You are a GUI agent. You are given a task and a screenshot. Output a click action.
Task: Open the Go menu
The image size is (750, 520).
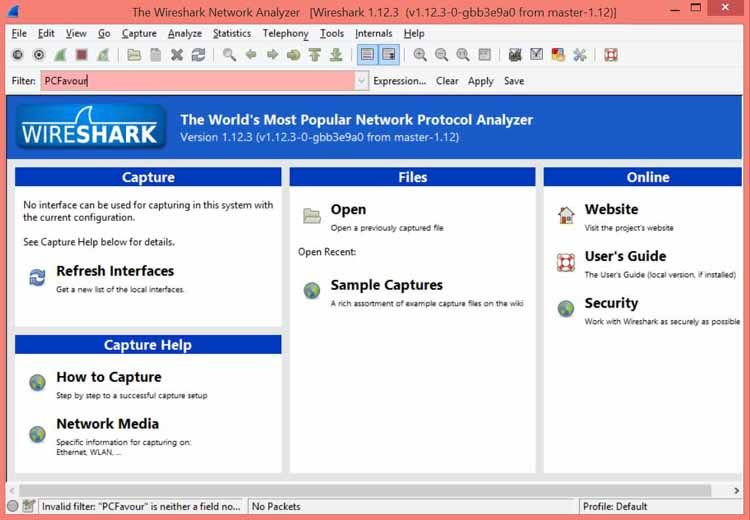click(x=104, y=33)
